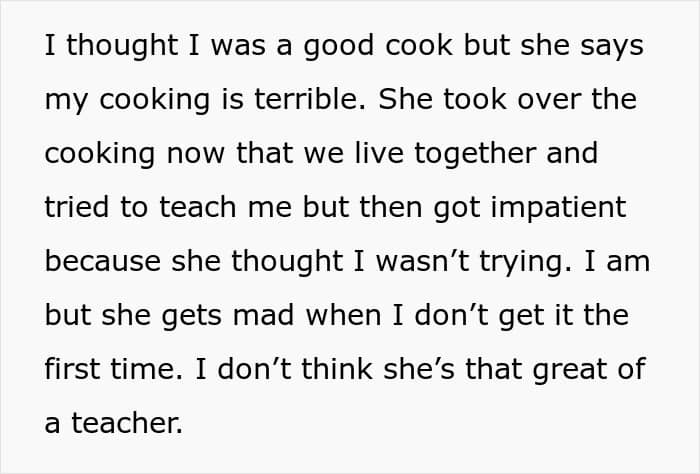The width and height of the screenshot is (700, 474).
Task: Click the word "wasn't"
Action: 422,261
